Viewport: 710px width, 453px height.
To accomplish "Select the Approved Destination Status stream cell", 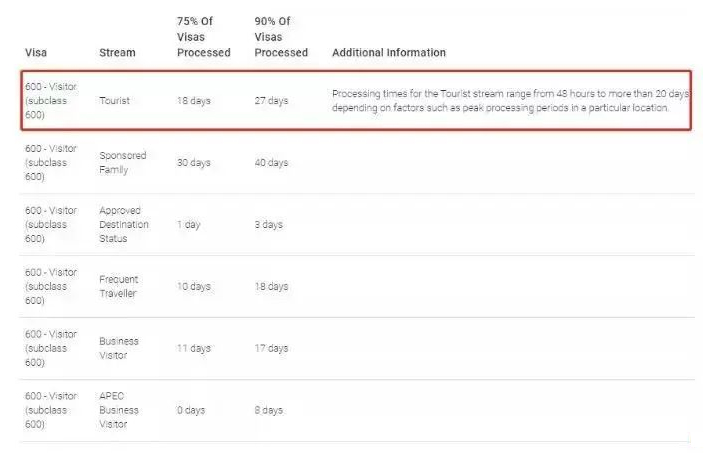I will [x=124, y=224].
